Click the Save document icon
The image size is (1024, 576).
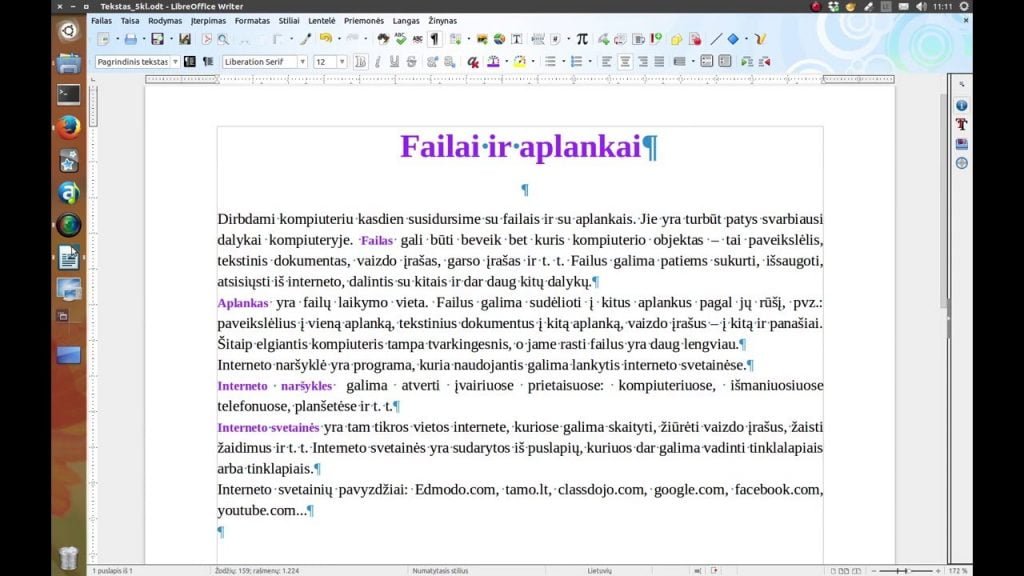tap(157, 39)
